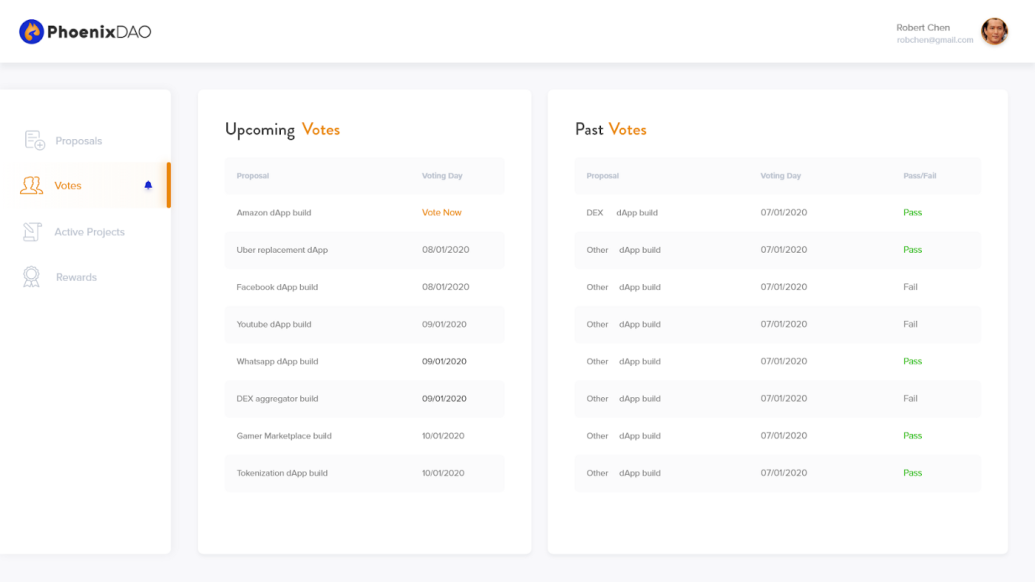The width and height of the screenshot is (1035, 582).
Task: Click the Rewards ribbon badge icon
Action: tap(31, 276)
